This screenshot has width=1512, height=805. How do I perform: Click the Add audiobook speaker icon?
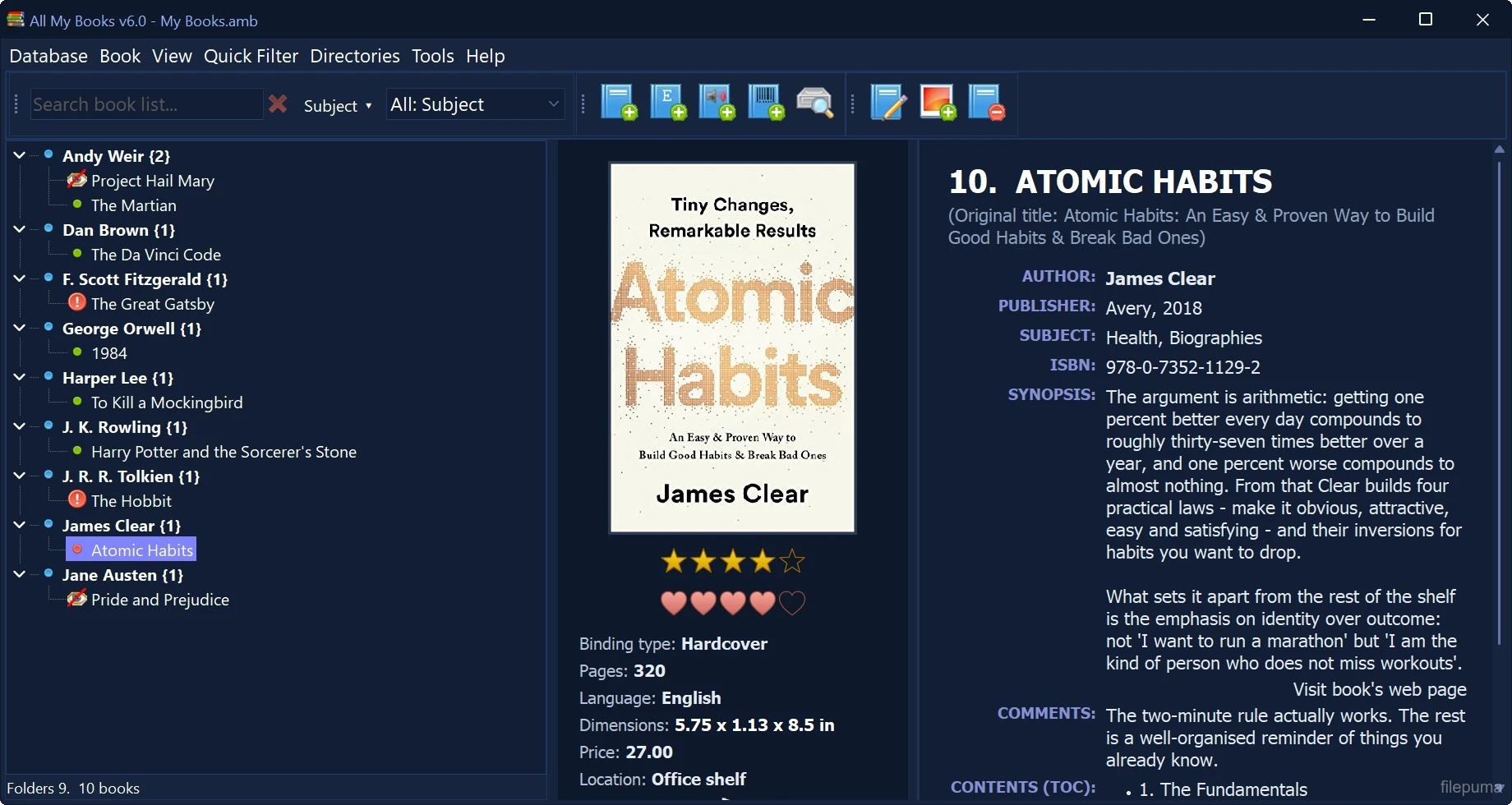717,103
